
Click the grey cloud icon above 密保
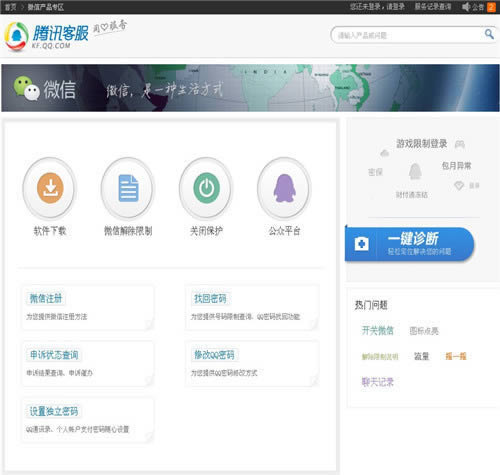pos(385,153)
